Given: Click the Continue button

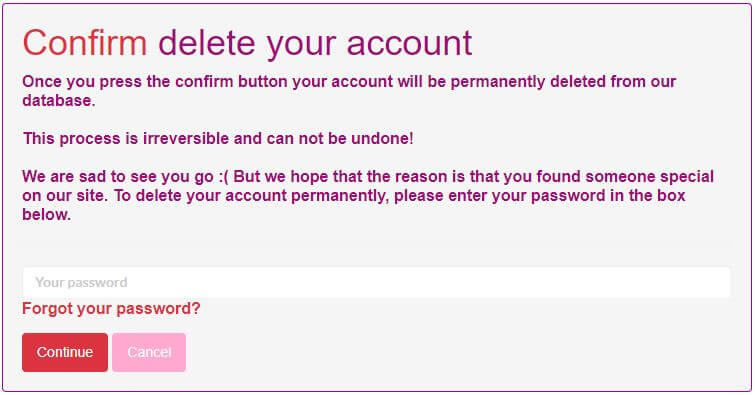Looking at the screenshot, I should click(65, 352).
